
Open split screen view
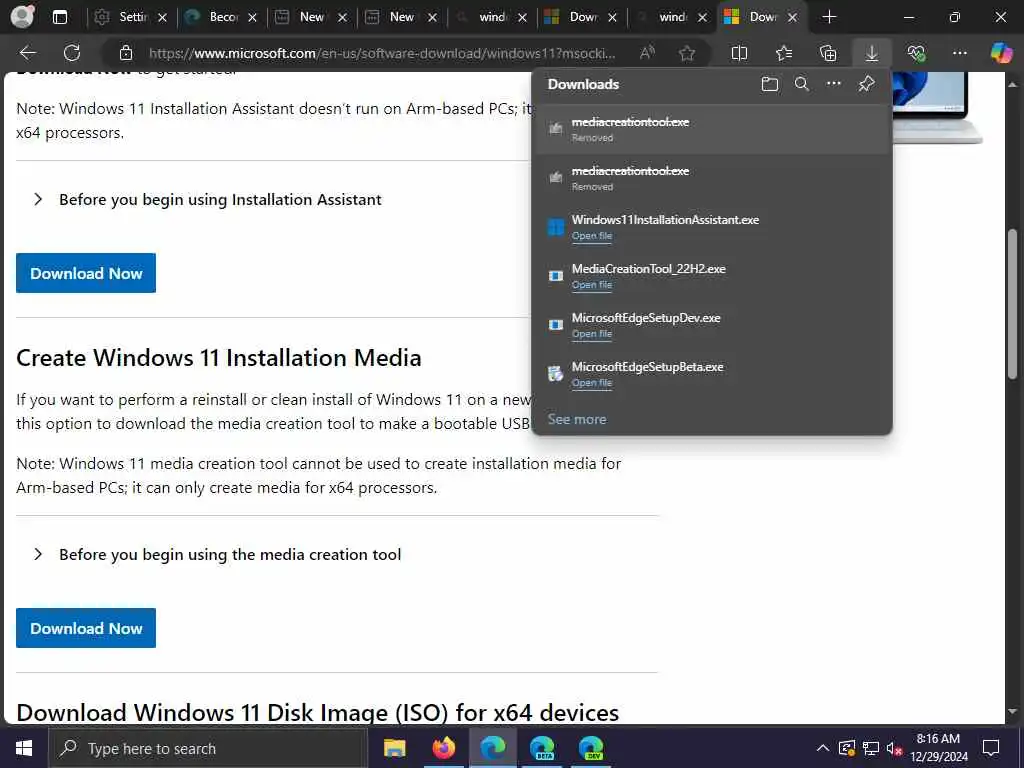pos(739,53)
